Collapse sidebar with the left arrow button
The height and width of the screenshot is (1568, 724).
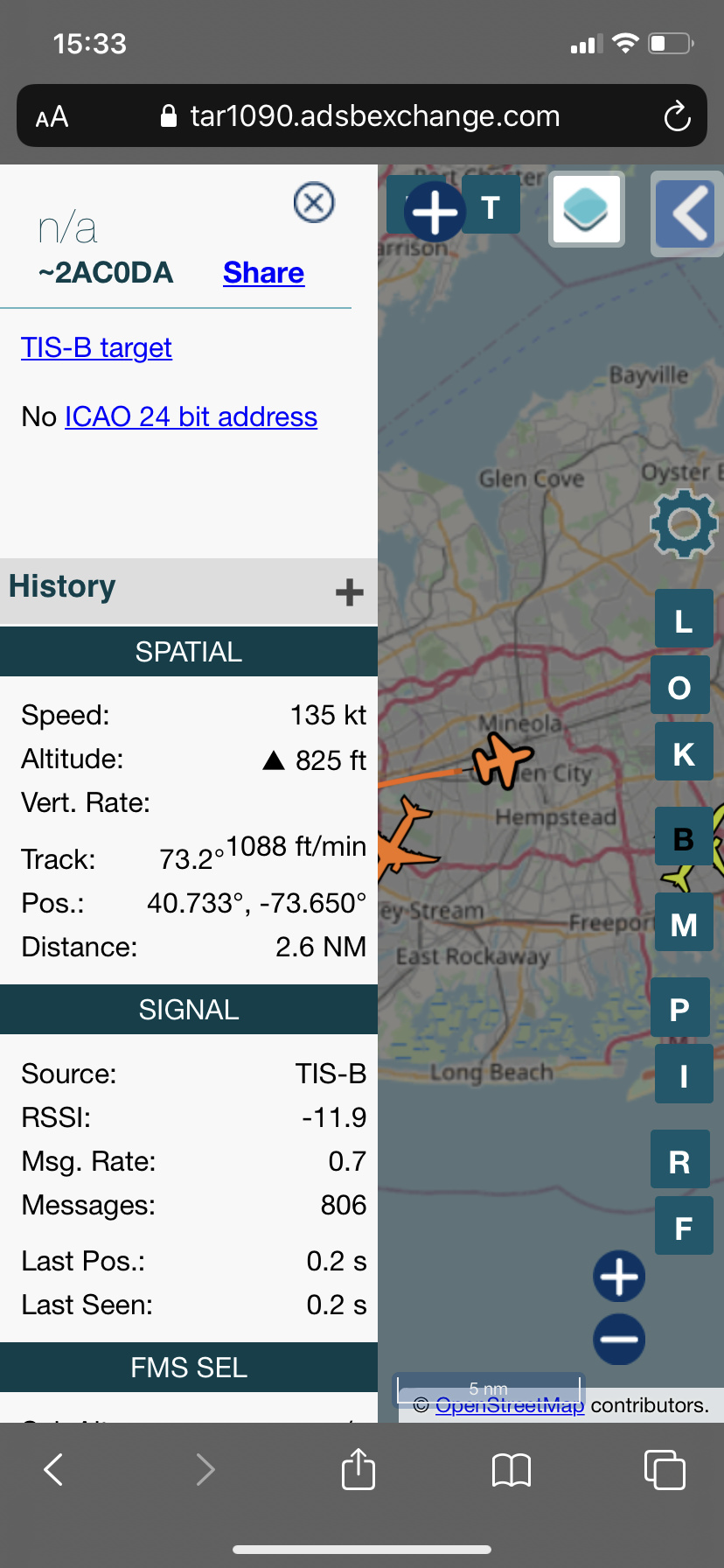click(687, 213)
